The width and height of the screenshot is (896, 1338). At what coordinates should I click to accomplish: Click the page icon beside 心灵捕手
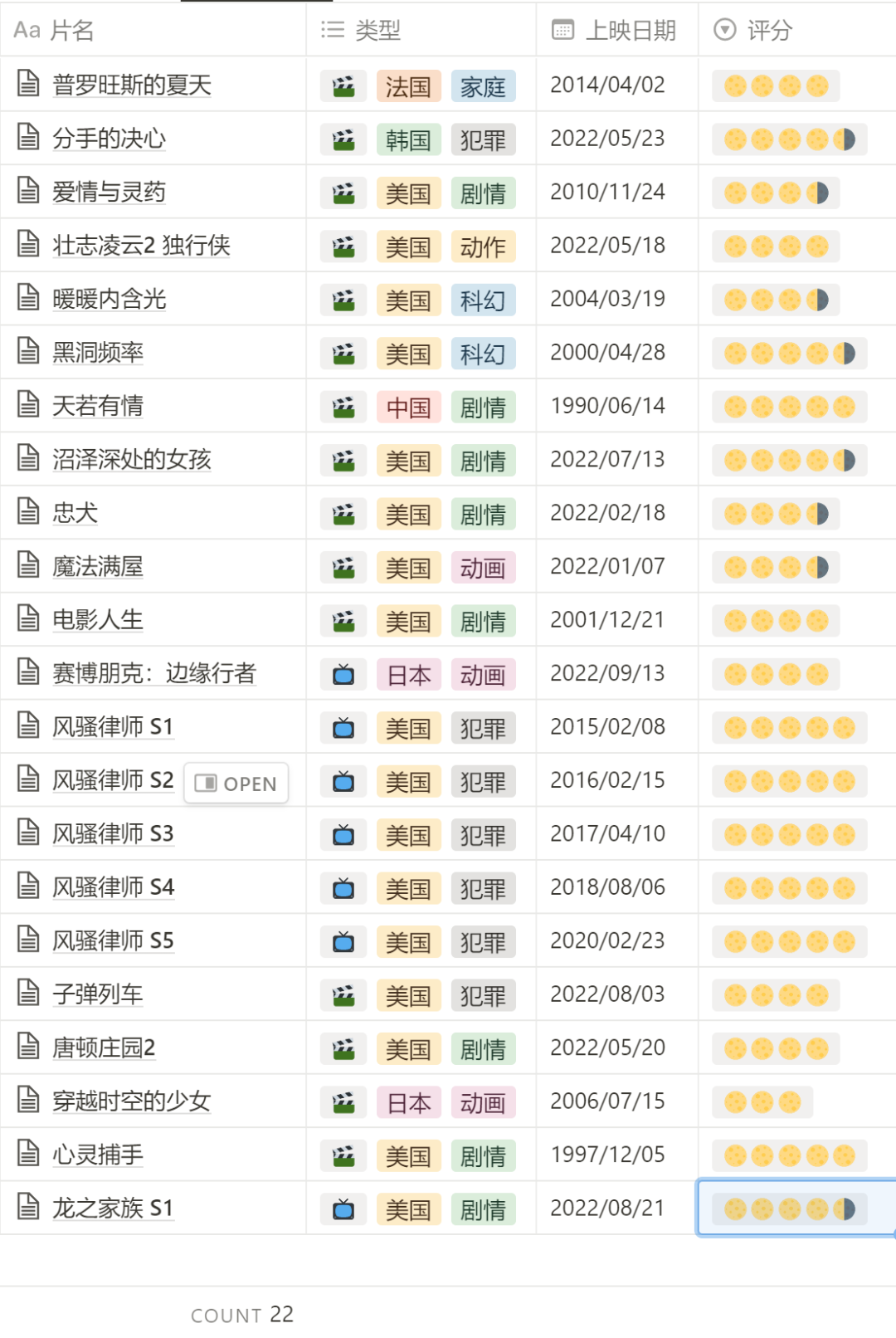[x=29, y=1153]
